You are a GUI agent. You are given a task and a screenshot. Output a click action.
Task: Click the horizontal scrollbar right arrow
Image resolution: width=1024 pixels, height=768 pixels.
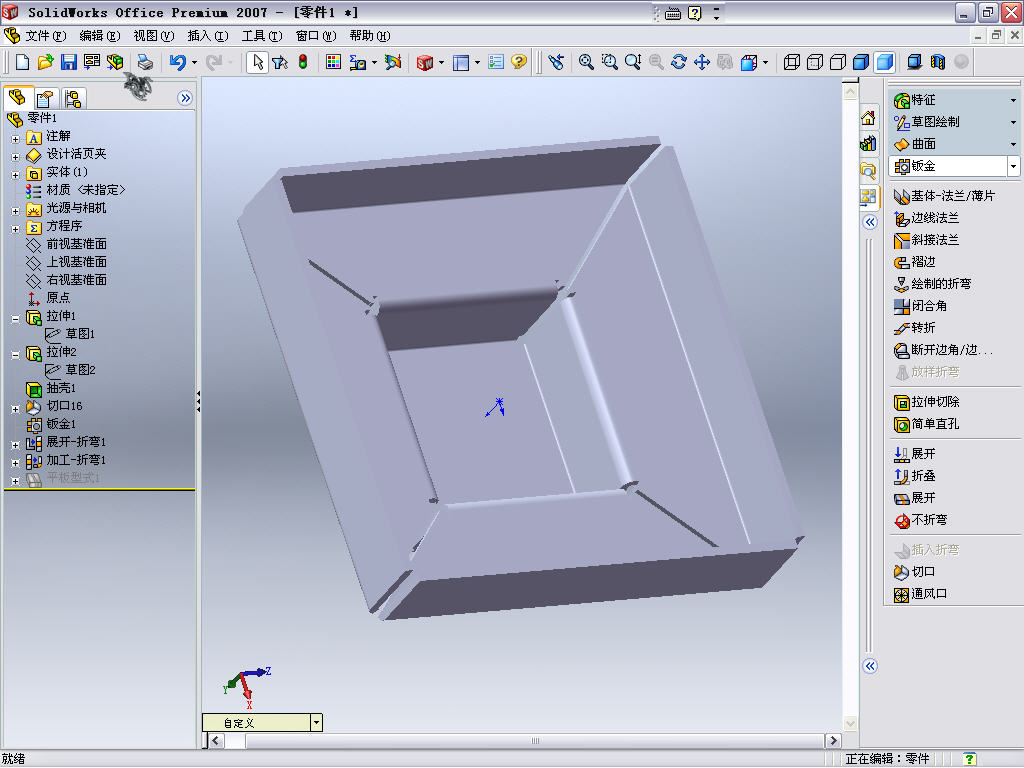tap(832, 741)
